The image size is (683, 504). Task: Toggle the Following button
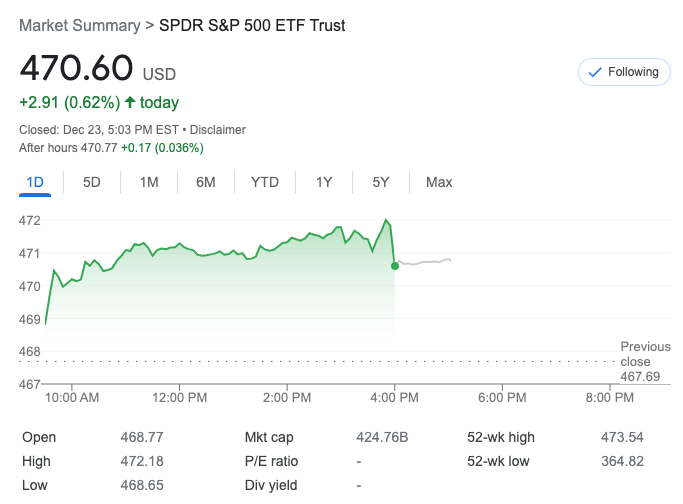point(624,72)
